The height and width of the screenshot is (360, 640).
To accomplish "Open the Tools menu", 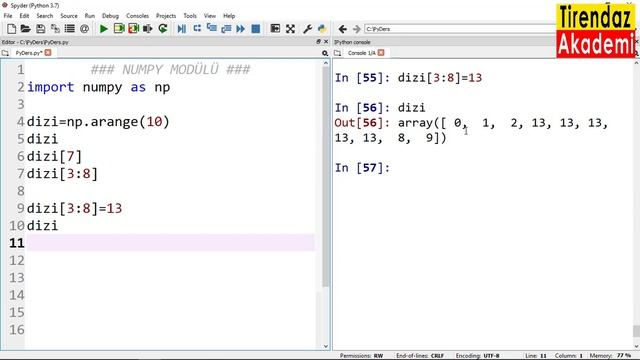I will click(190, 16).
